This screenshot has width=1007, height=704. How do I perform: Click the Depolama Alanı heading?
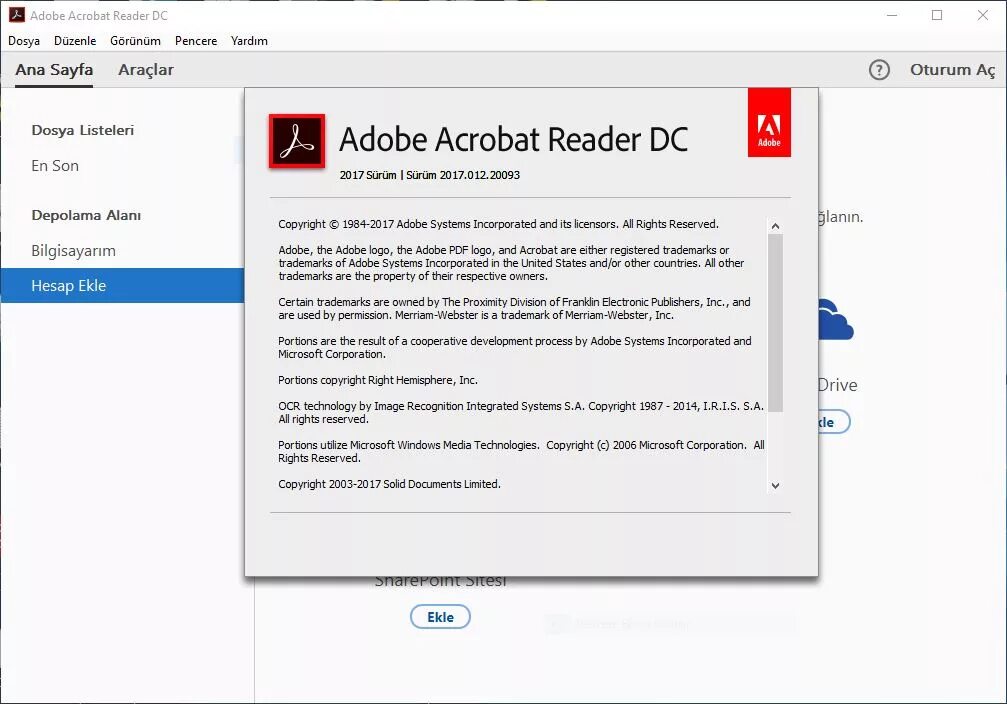86,215
